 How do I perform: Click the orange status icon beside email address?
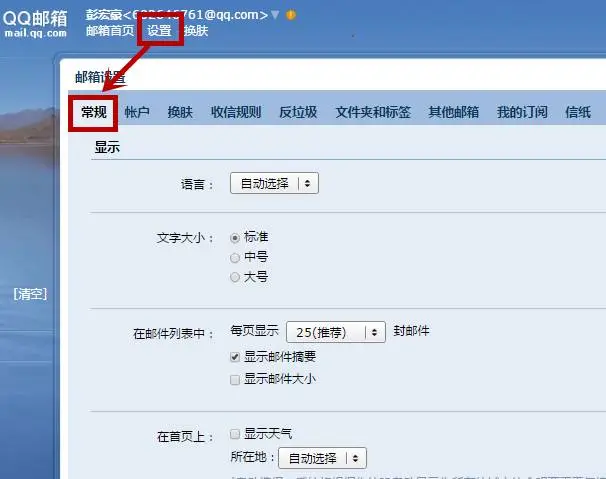click(291, 15)
